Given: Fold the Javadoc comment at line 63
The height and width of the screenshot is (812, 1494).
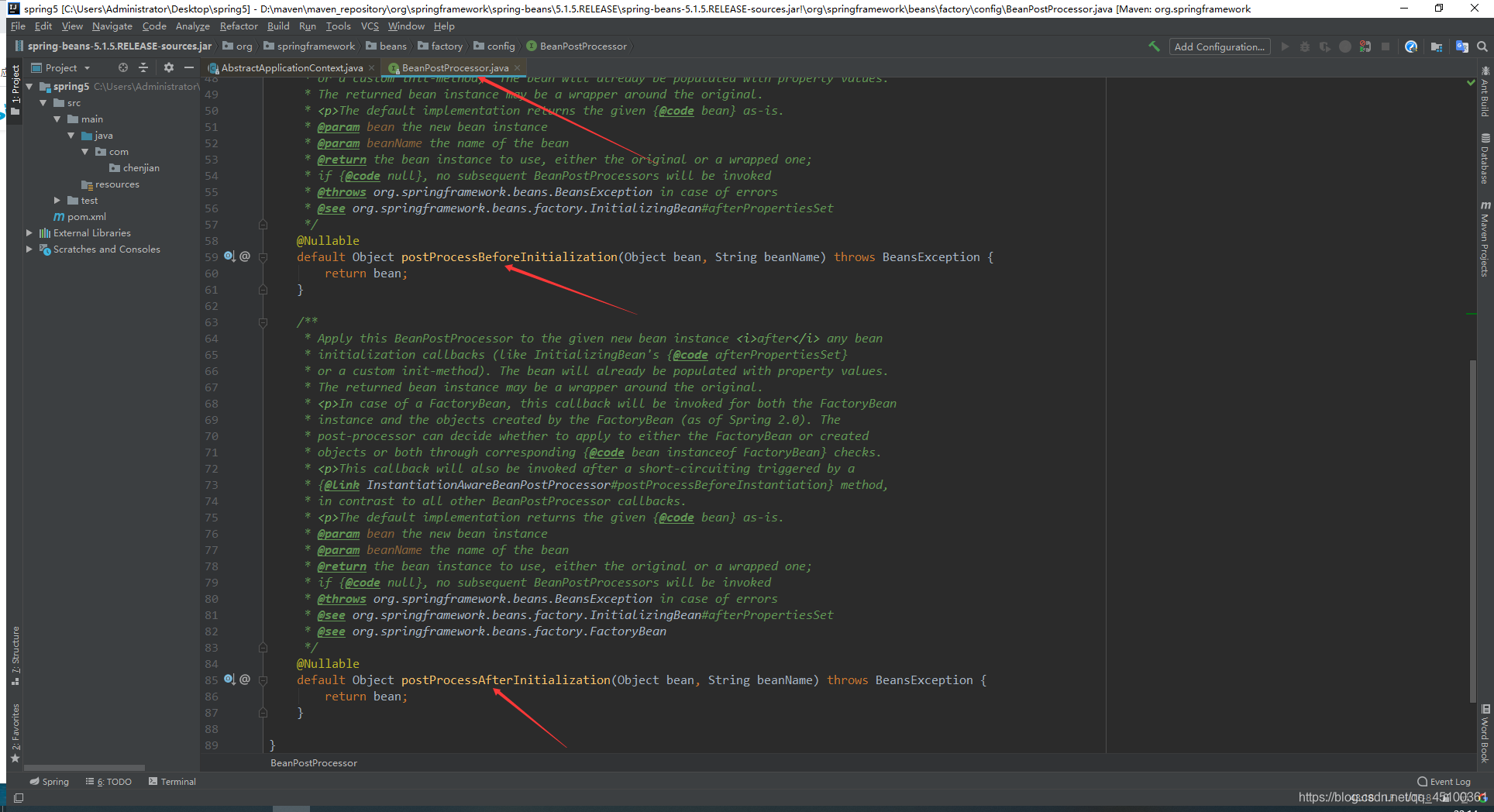Looking at the screenshot, I should coord(263,322).
